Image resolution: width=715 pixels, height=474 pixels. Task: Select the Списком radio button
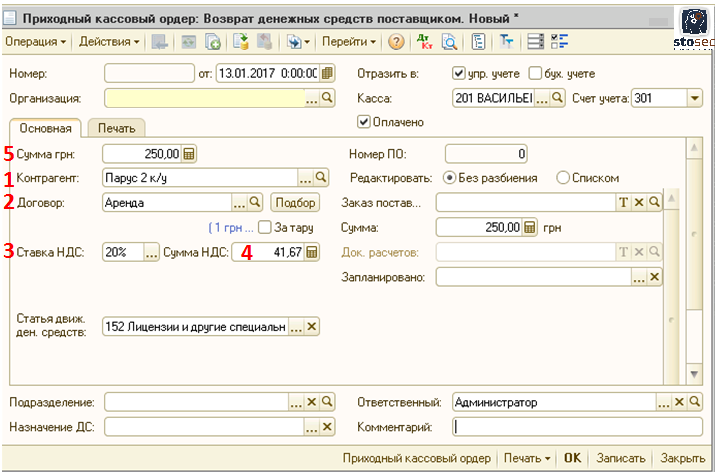563,178
